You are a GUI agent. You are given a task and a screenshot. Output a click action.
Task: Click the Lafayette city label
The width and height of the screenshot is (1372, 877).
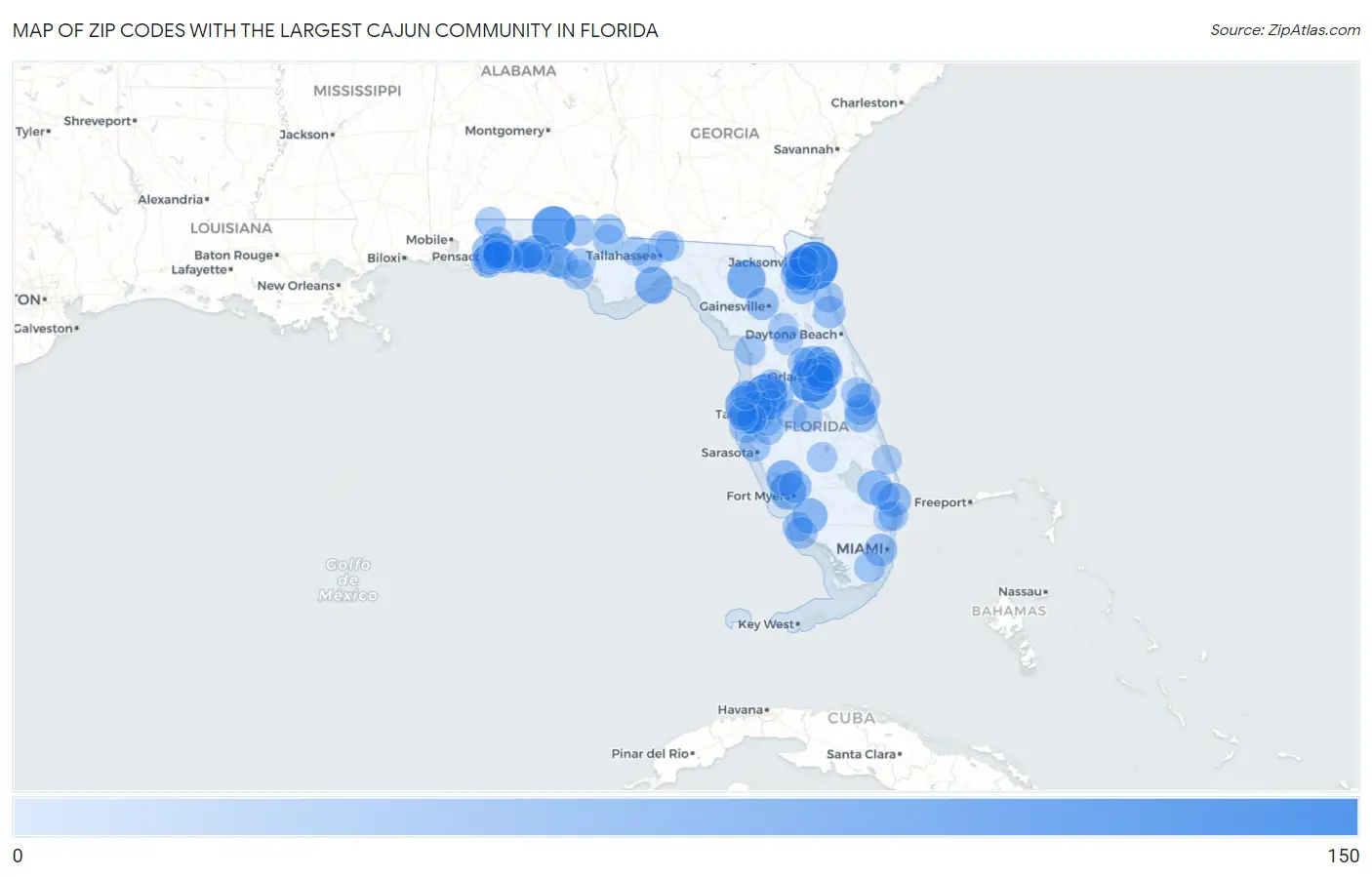pos(199,270)
